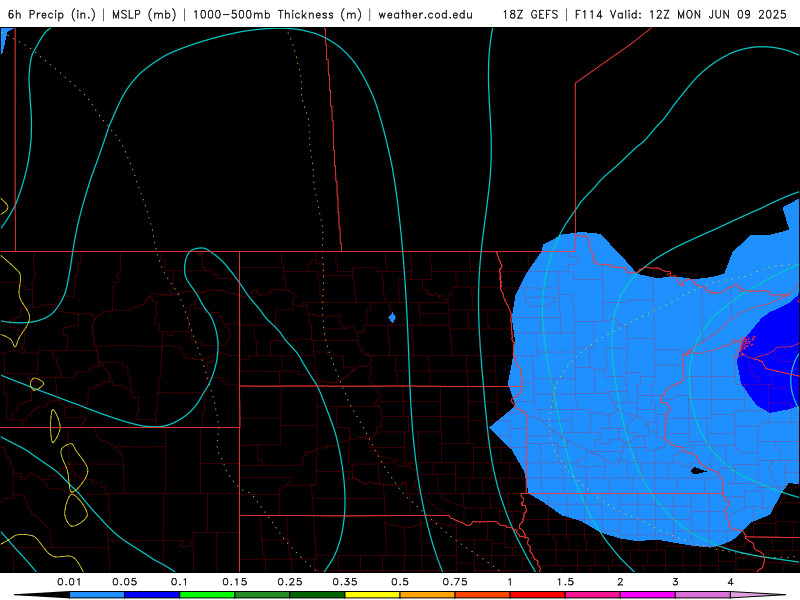800x600 pixels.
Task: Click the '0.01' legend label
Action: [69, 582]
